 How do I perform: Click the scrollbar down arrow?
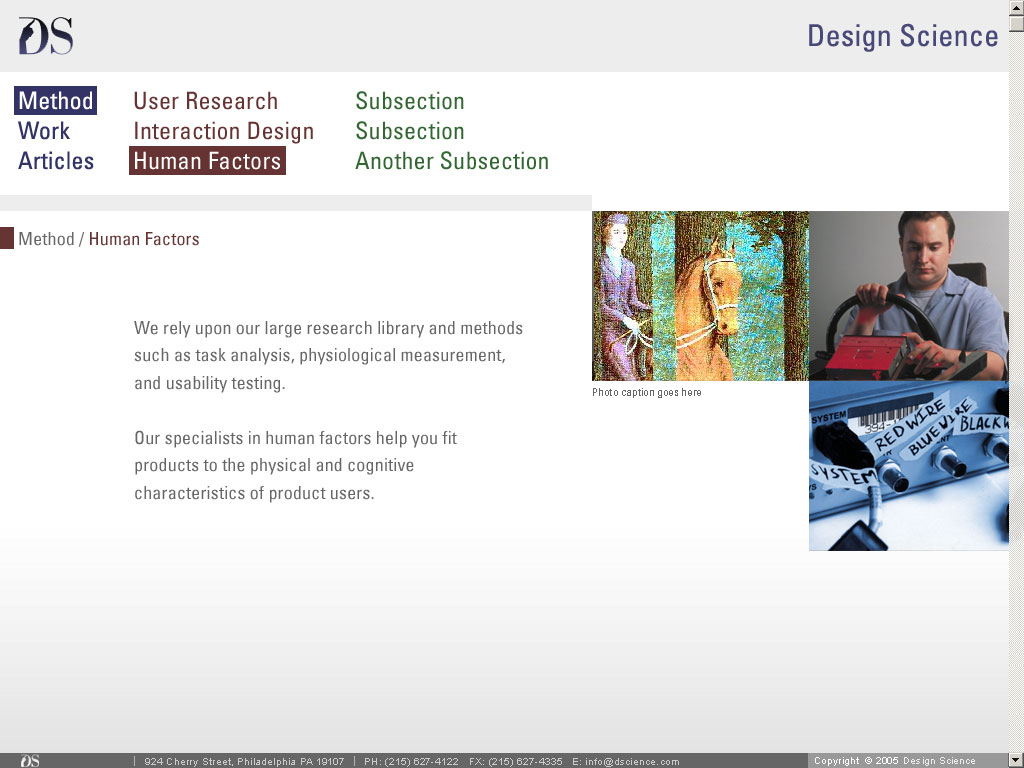(1016, 760)
